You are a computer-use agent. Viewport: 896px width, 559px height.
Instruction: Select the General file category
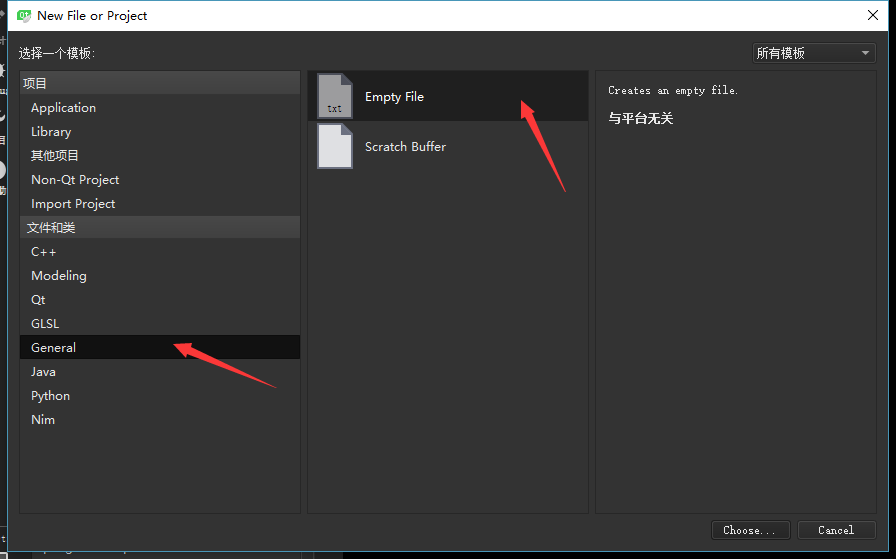pos(160,348)
